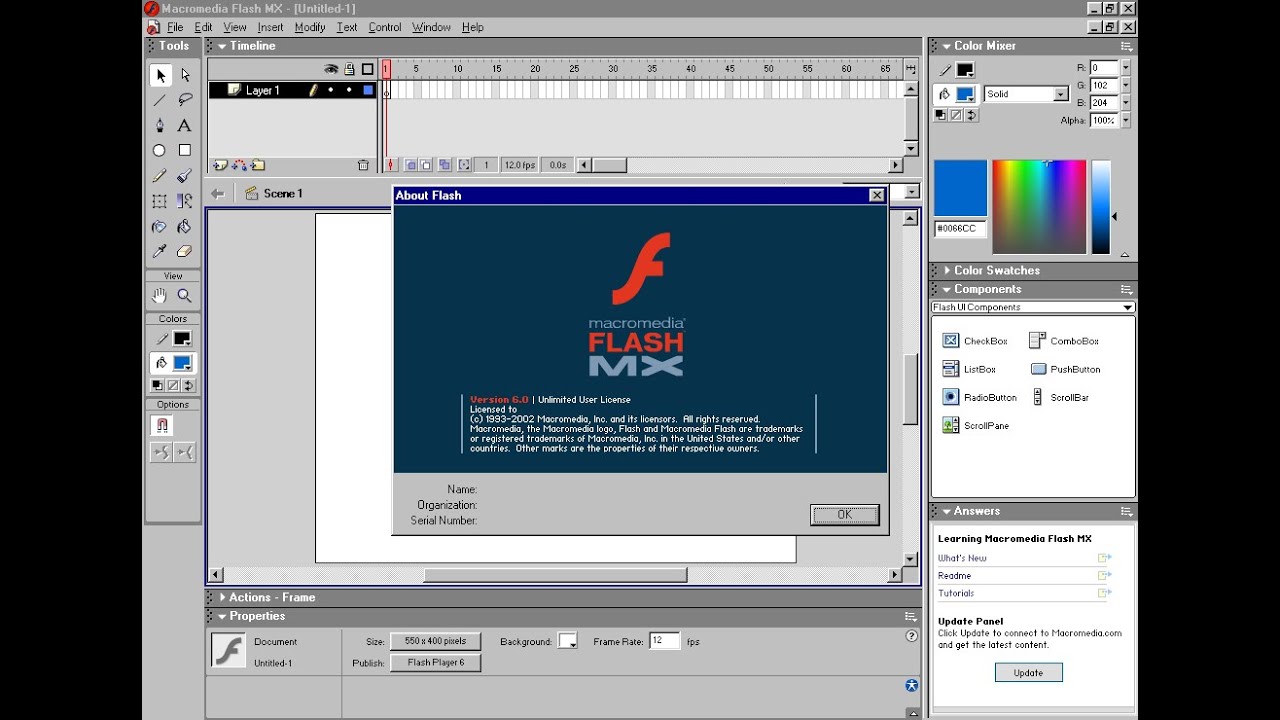Toggle show all layers as outlines
The width and height of the screenshot is (1280, 720).
pyautogui.click(x=368, y=69)
